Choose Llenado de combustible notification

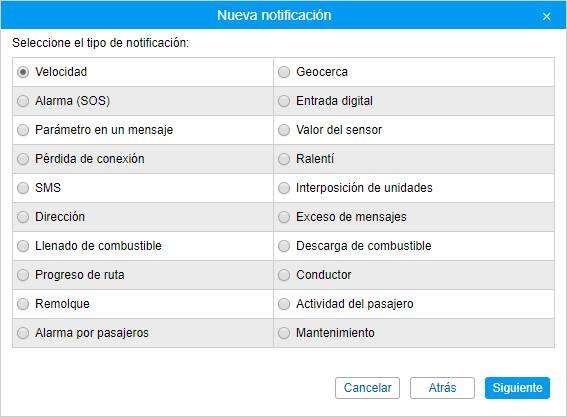(23, 246)
